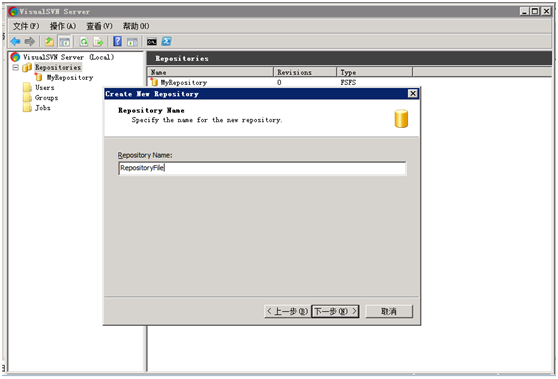Screen dimensions: 558x379
Task: Click MyRepository icon in the list pane
Action: tap(154, 82)
